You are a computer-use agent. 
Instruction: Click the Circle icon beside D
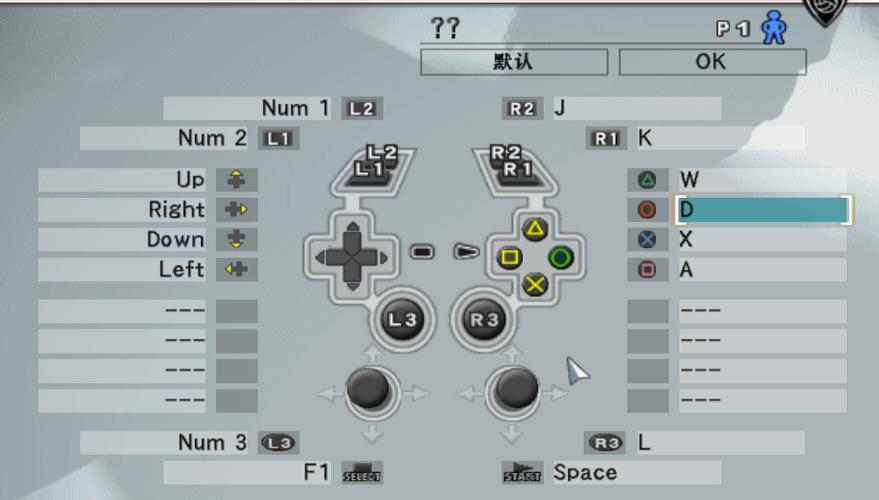647,210
